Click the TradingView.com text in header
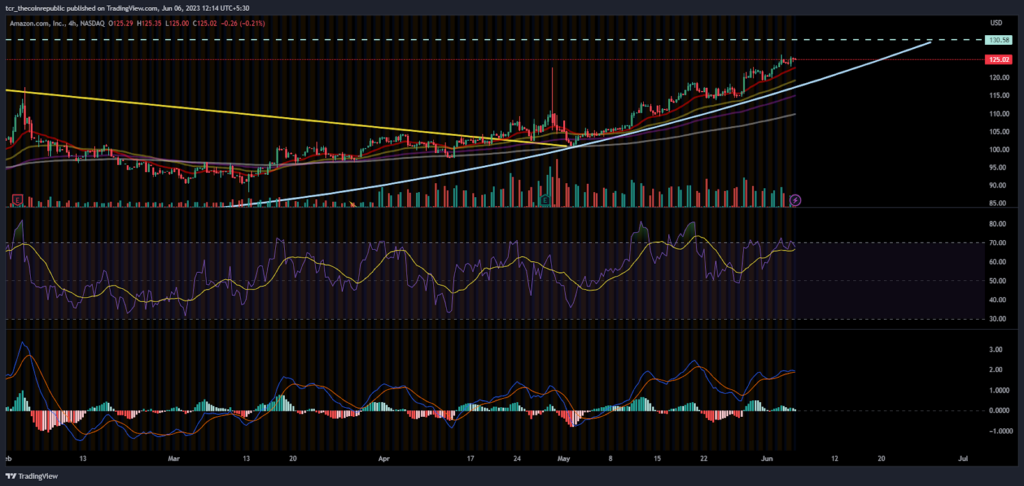1024x486 pixels. pos(130,7)
